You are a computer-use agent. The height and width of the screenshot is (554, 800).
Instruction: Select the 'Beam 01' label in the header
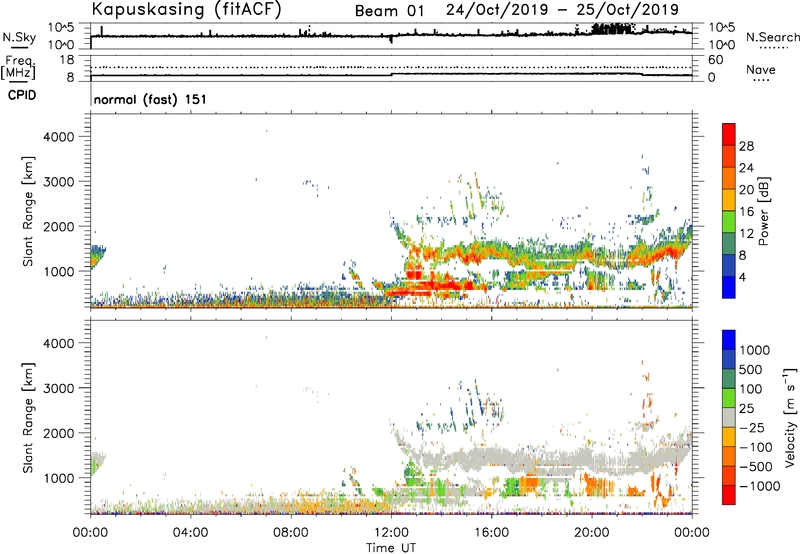point(389,11)
